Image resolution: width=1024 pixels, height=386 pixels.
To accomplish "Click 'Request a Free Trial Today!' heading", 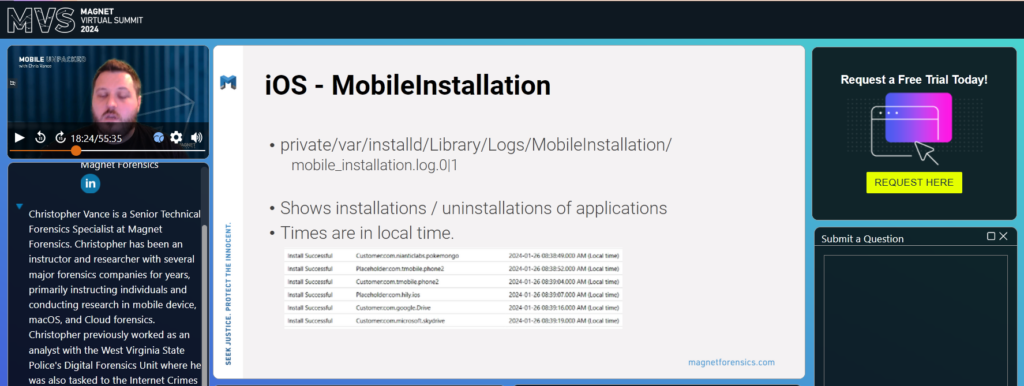I will click(914, 80).
